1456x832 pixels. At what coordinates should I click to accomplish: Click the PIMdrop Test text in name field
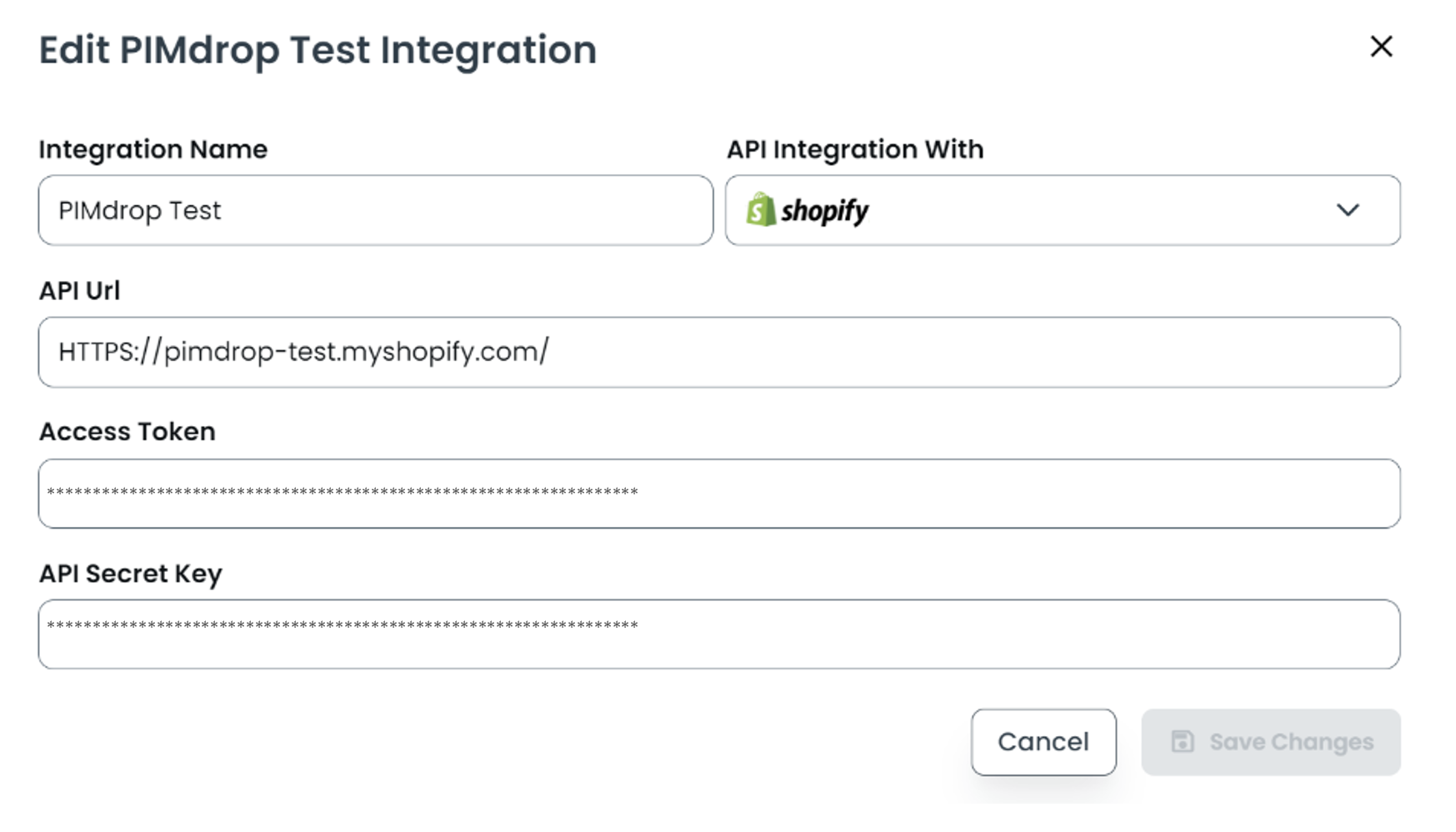click(140, 211)
